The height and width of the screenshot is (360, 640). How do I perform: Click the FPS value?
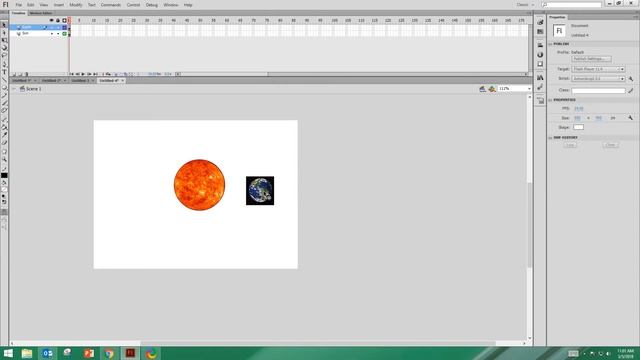click(579, 108)
